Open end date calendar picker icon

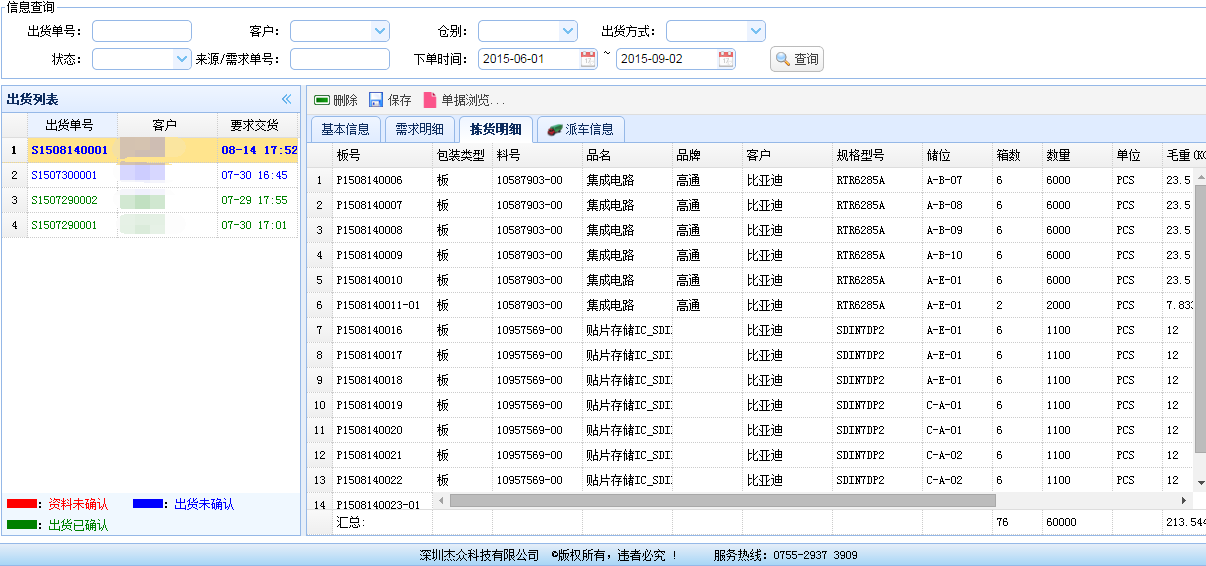[x=726, y=59]
